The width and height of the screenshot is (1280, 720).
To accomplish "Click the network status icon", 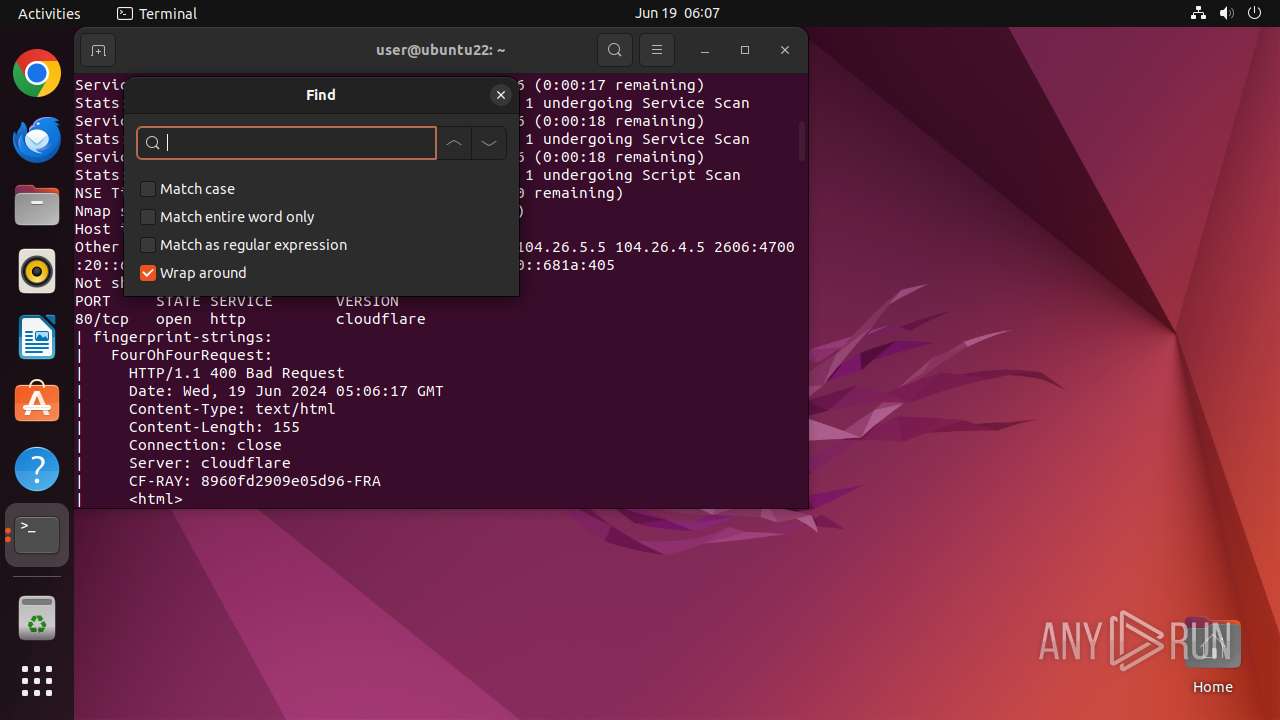I will click(x=1199, y=13).
